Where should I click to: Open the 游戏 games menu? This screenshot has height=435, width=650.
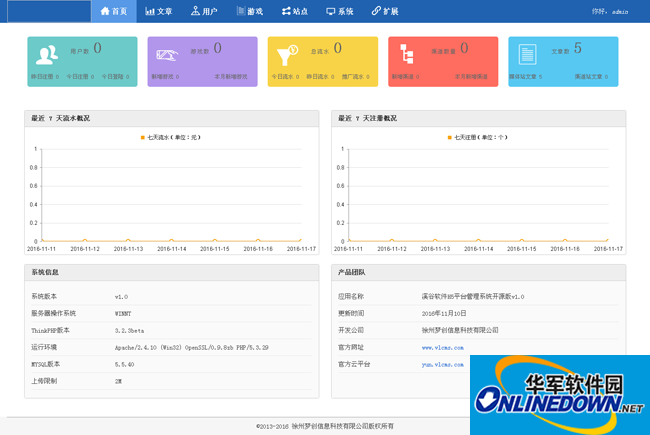point(250,11)
